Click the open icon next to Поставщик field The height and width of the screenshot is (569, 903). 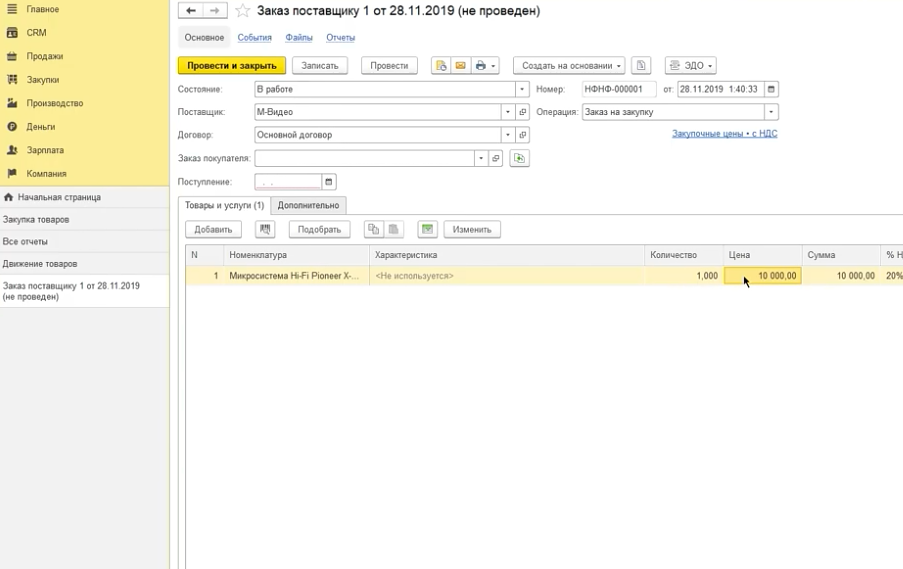pyautogui.click(x=523, y=113)
